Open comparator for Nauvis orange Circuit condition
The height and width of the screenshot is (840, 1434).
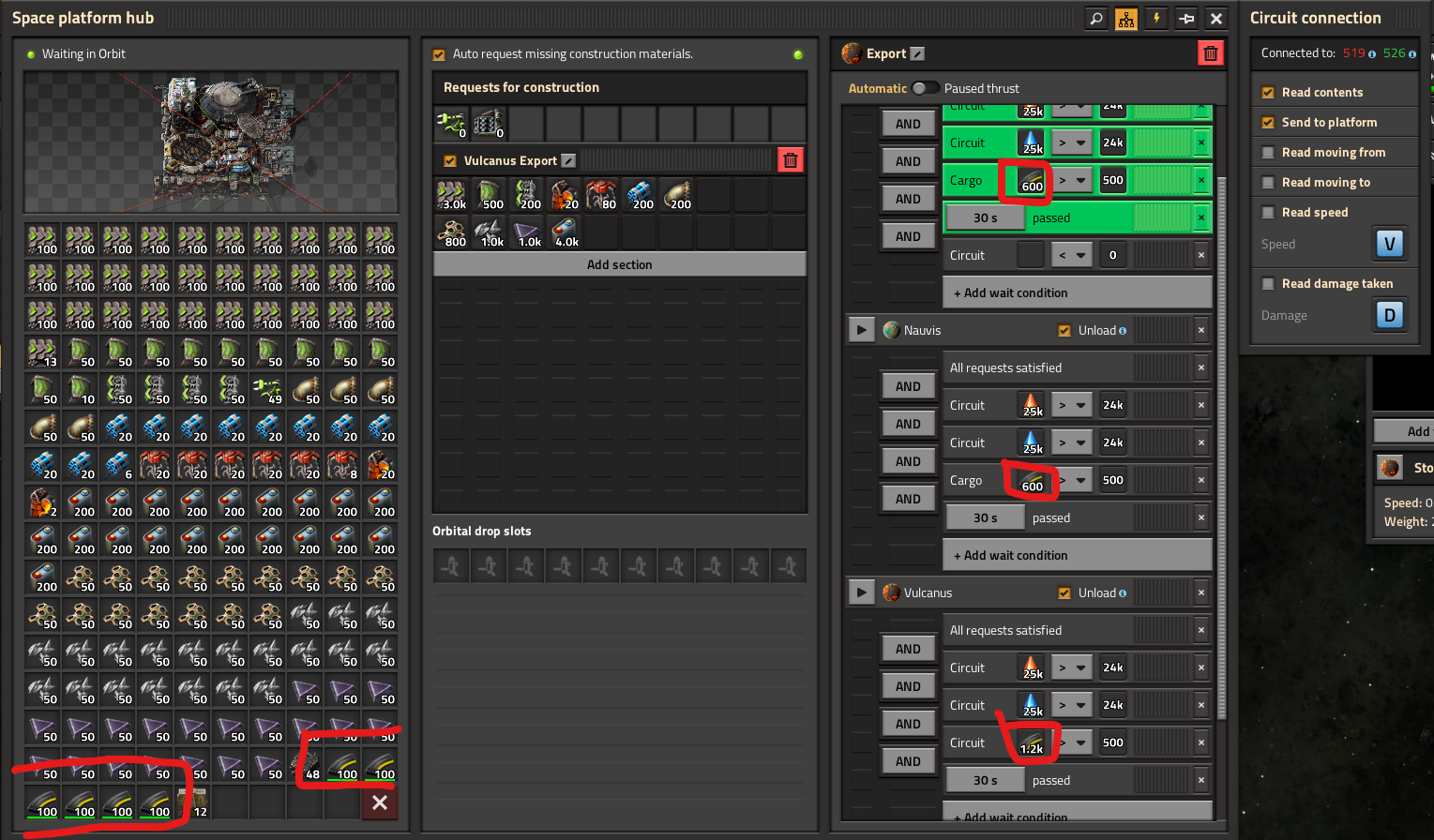click(1071, 405)
